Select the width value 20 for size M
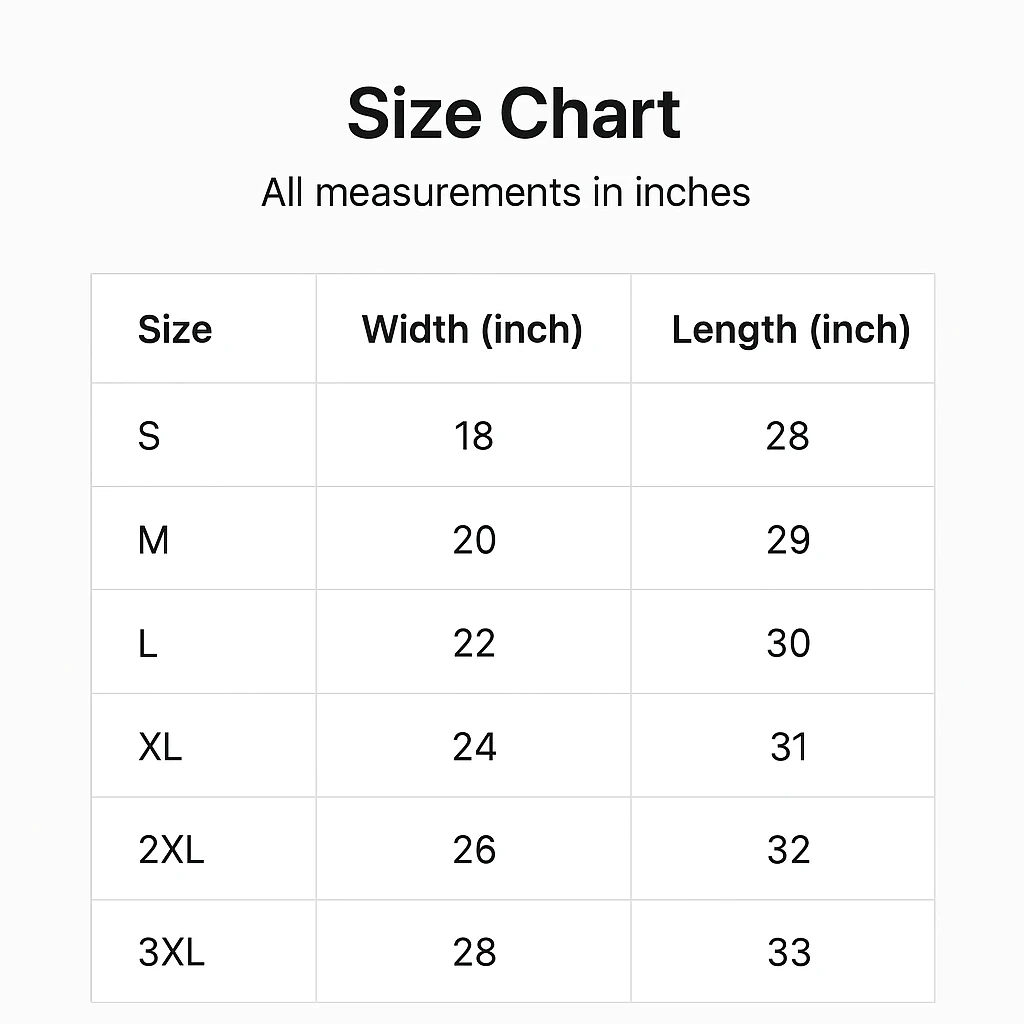 point(474,540)
